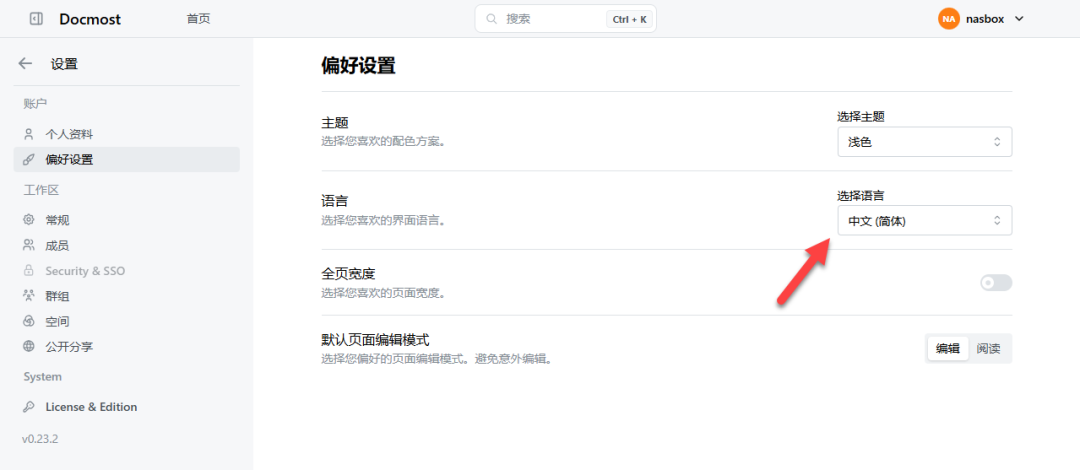Click the nasbox username

(x=985, y=19)
